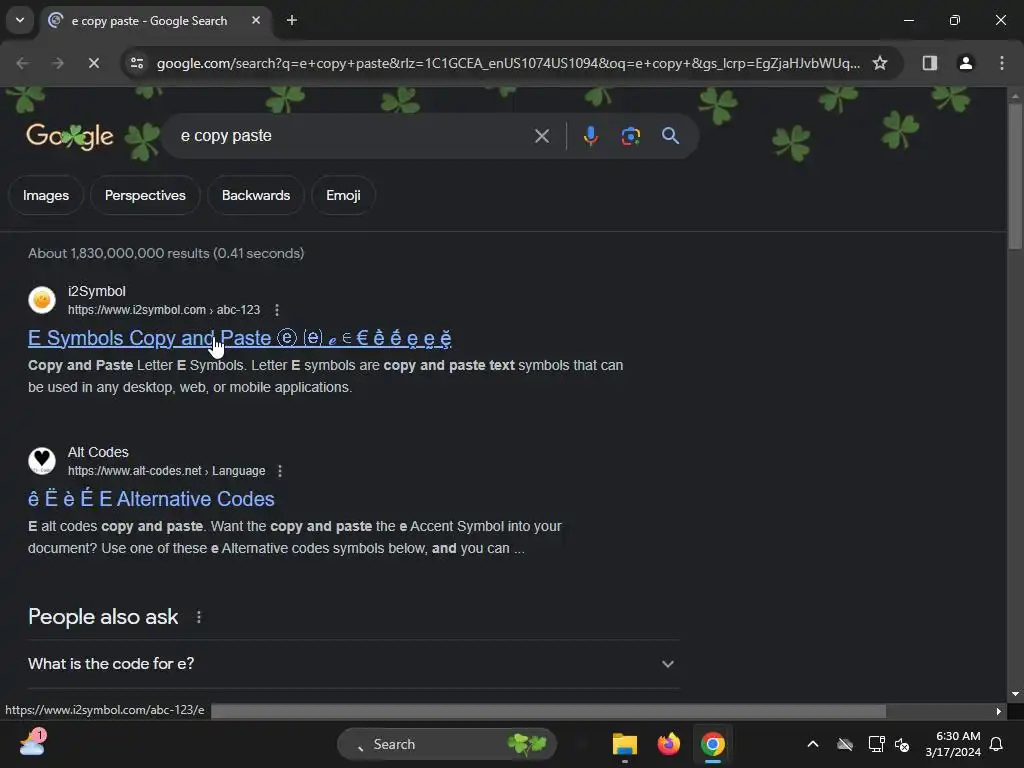Bookmark this page with the star
This screenshot has width=1024, height=768.
880,63
